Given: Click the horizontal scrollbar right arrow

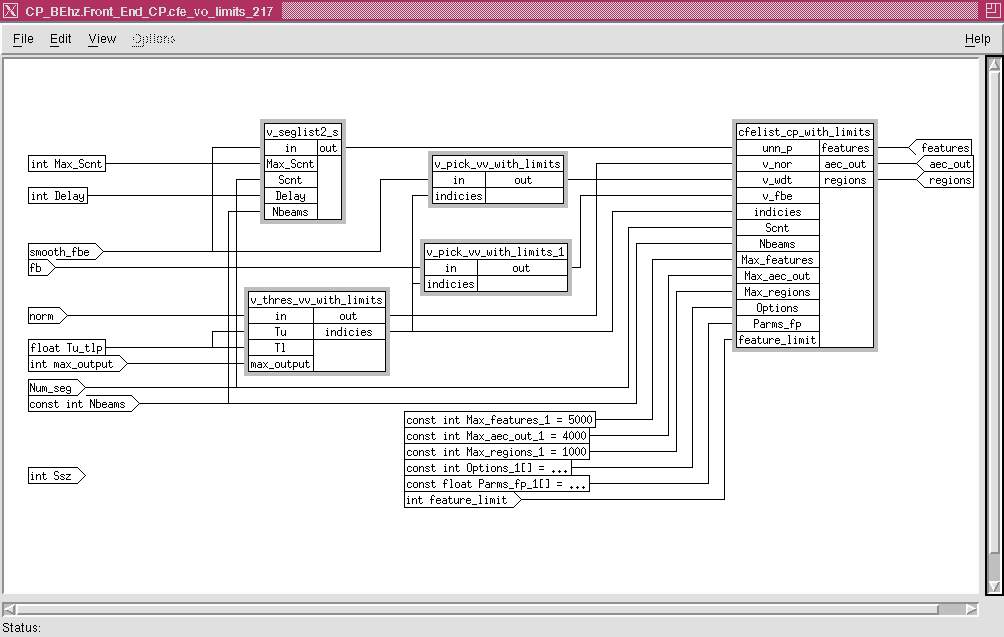Looking at the screenshot, I should 971,609.
